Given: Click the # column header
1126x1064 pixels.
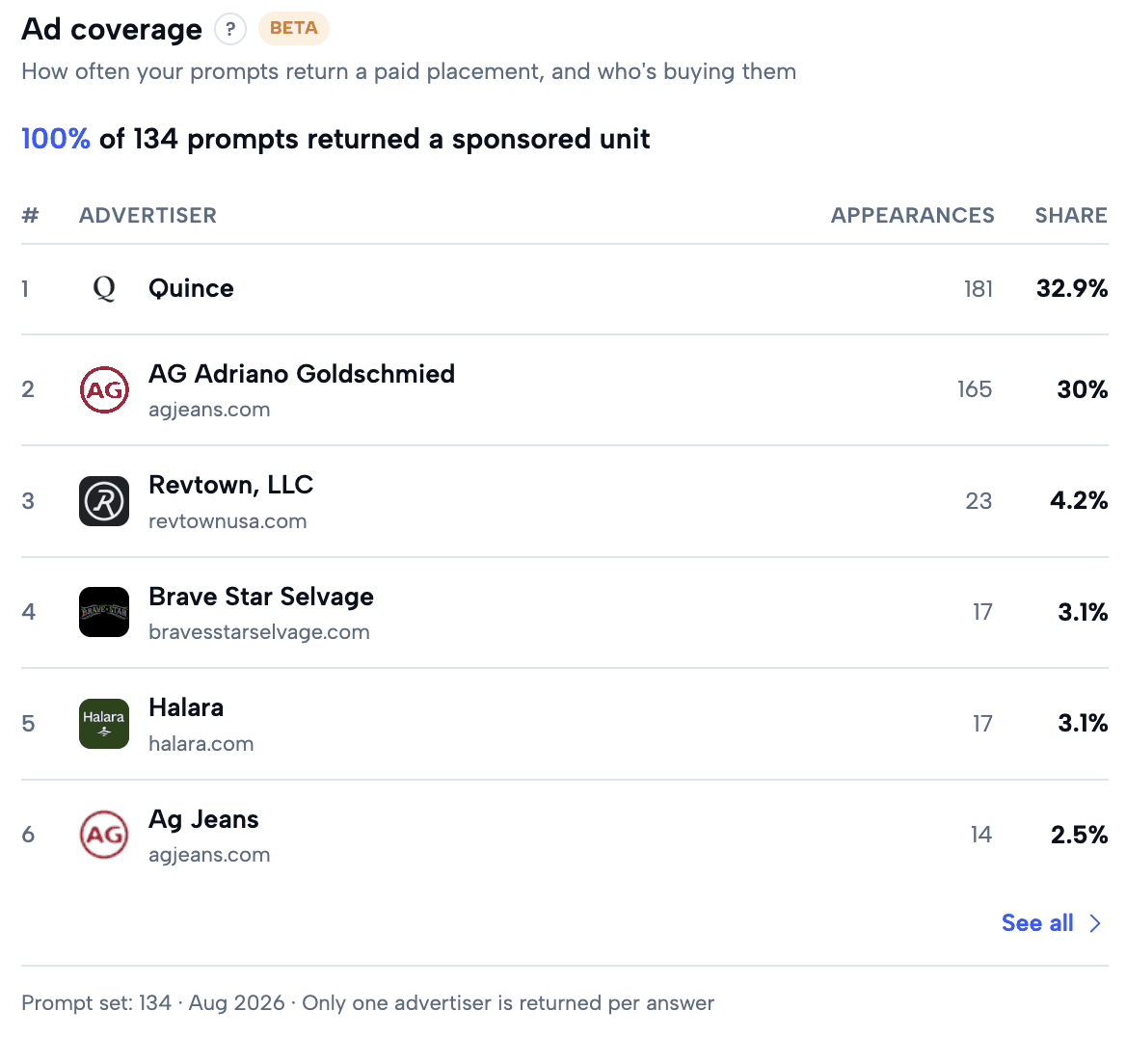Looking at the screenshot, I should pos(30,215).
